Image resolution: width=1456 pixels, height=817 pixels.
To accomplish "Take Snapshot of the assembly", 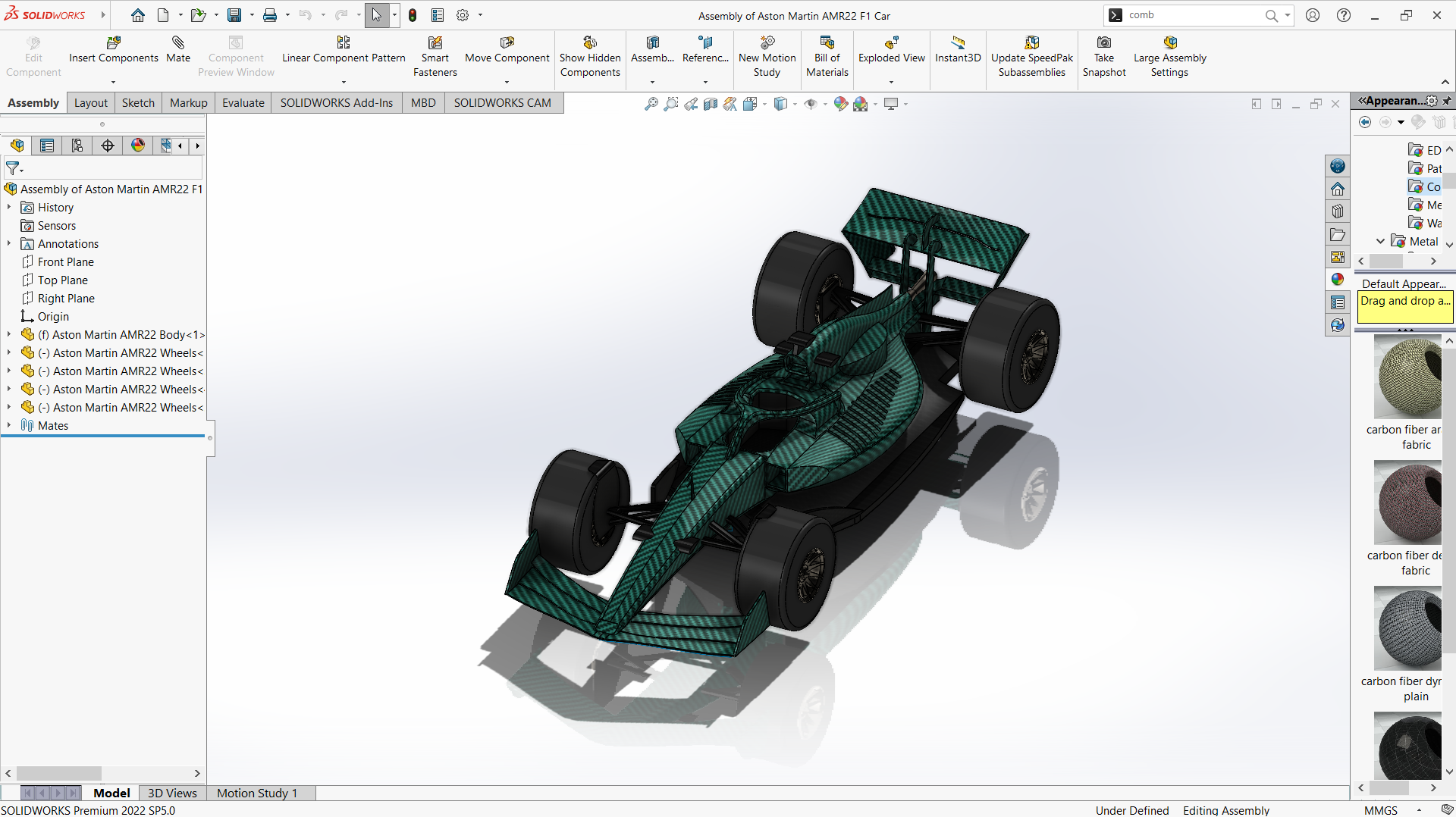I will (1104, 57).
